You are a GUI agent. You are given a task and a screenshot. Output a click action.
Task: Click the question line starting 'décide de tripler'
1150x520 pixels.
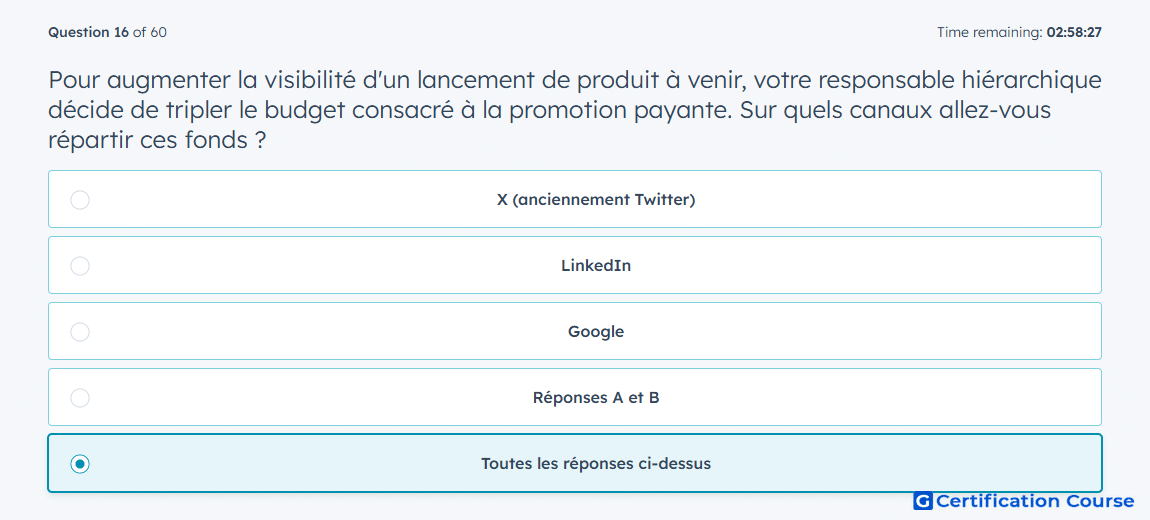(x=549, y=110)
